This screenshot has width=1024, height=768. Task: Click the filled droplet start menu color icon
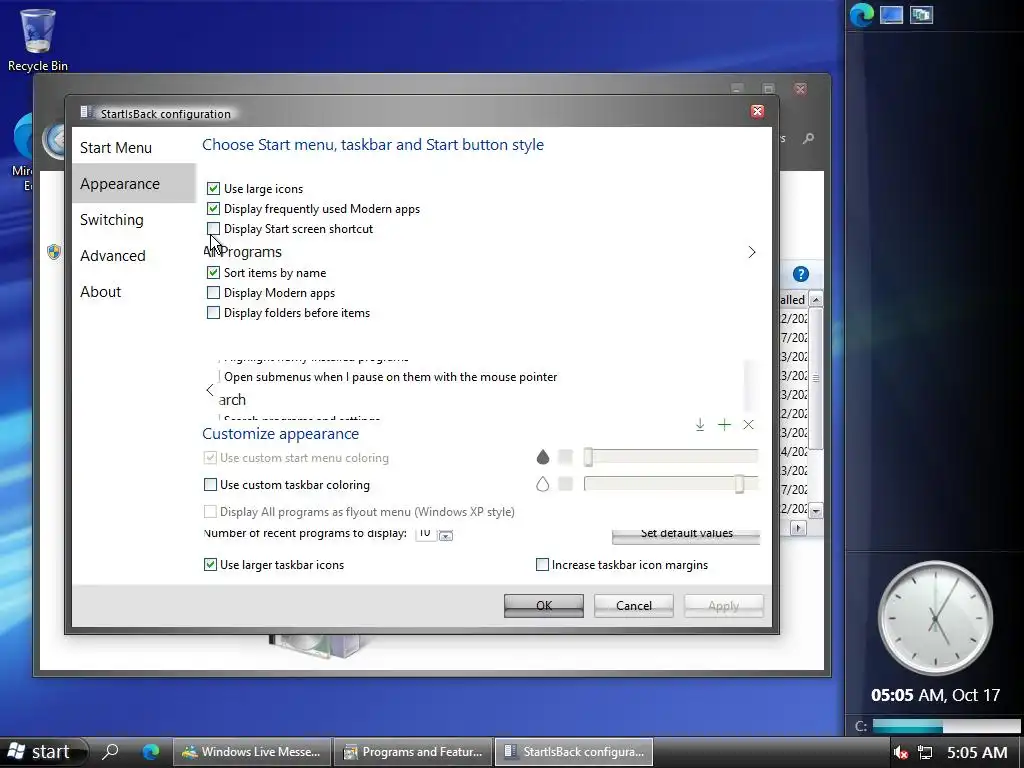(543, 457)
